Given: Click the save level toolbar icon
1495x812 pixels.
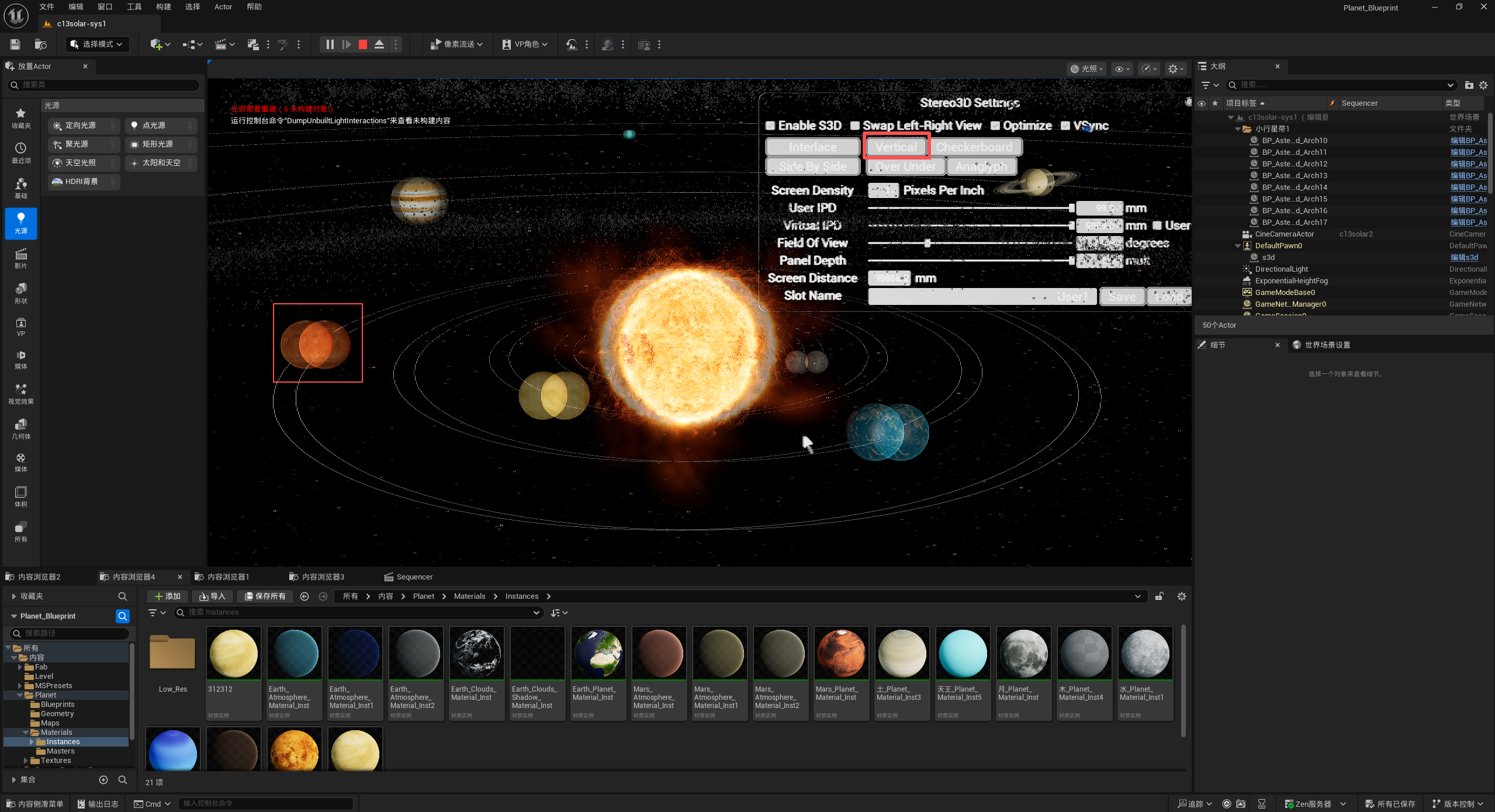Looking at the screenshot, I should [x=15, y=44].
